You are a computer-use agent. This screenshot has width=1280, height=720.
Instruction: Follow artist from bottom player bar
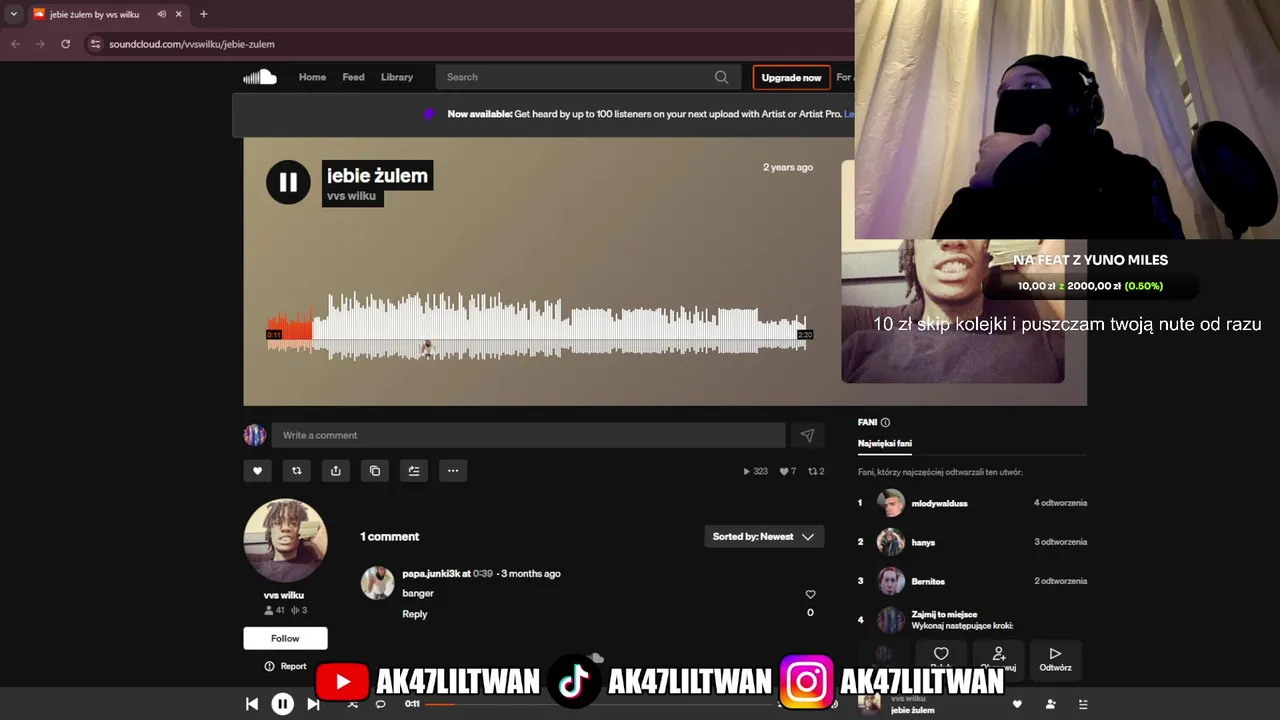(1050, 704)
